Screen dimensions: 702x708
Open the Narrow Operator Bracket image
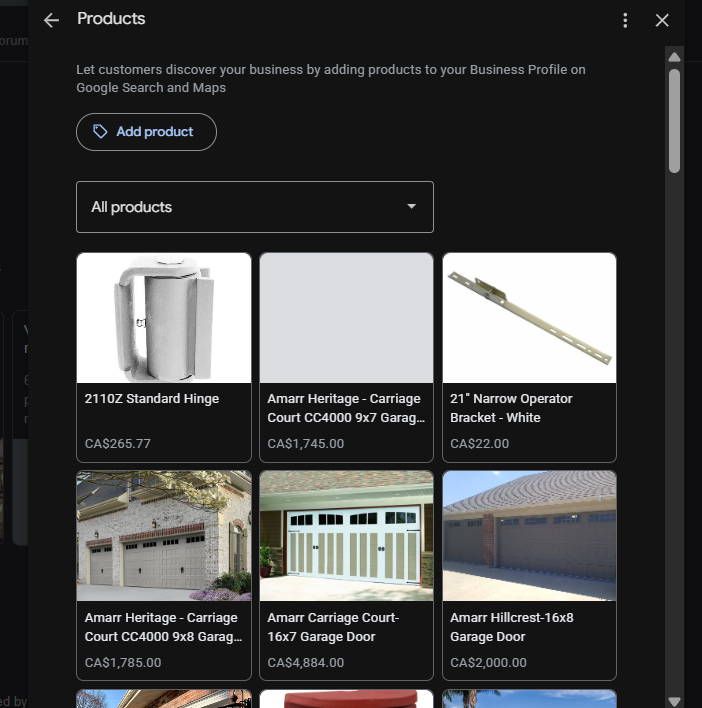tap(529, 318)
